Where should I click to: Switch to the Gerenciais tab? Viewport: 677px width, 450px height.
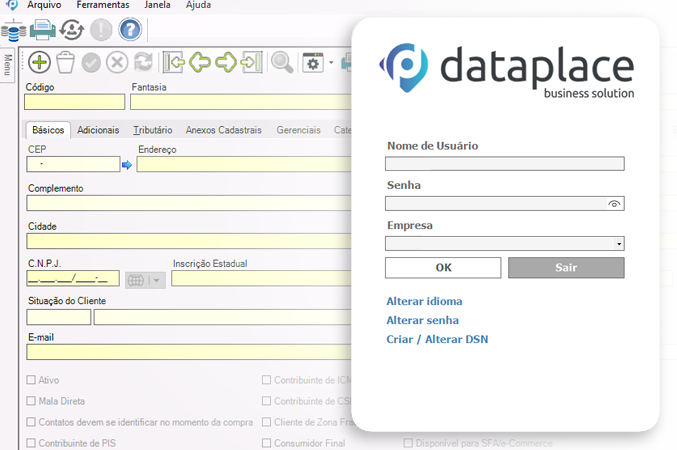298,130
